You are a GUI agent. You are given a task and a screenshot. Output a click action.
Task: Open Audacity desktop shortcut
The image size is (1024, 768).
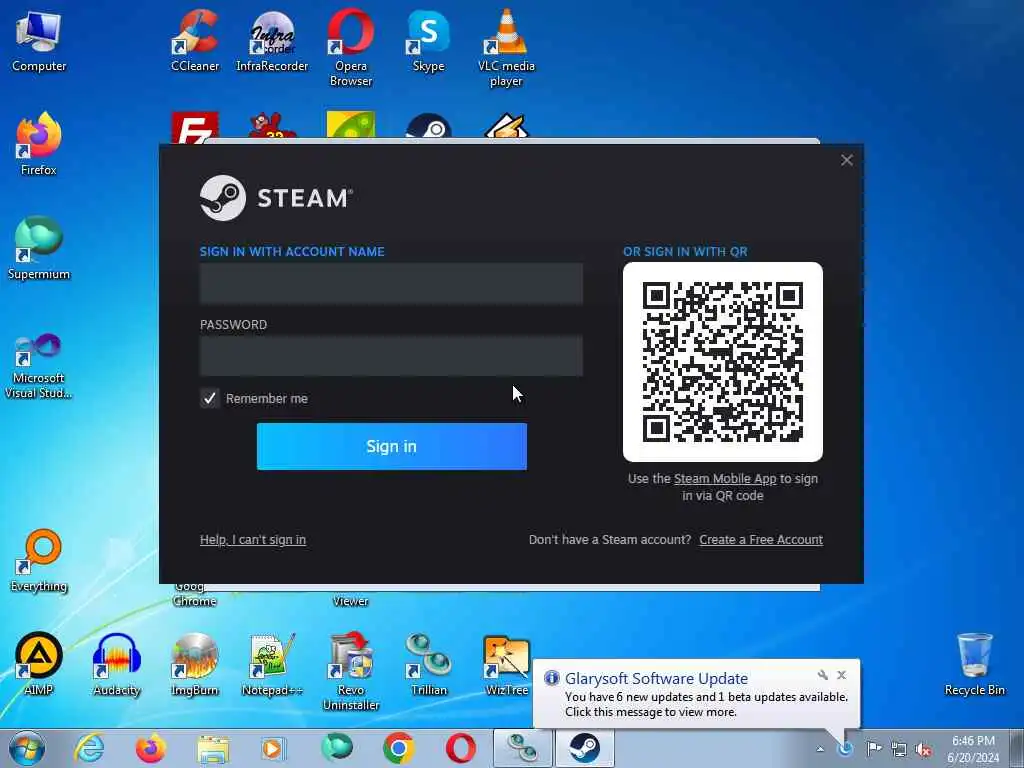coord(117,664)
